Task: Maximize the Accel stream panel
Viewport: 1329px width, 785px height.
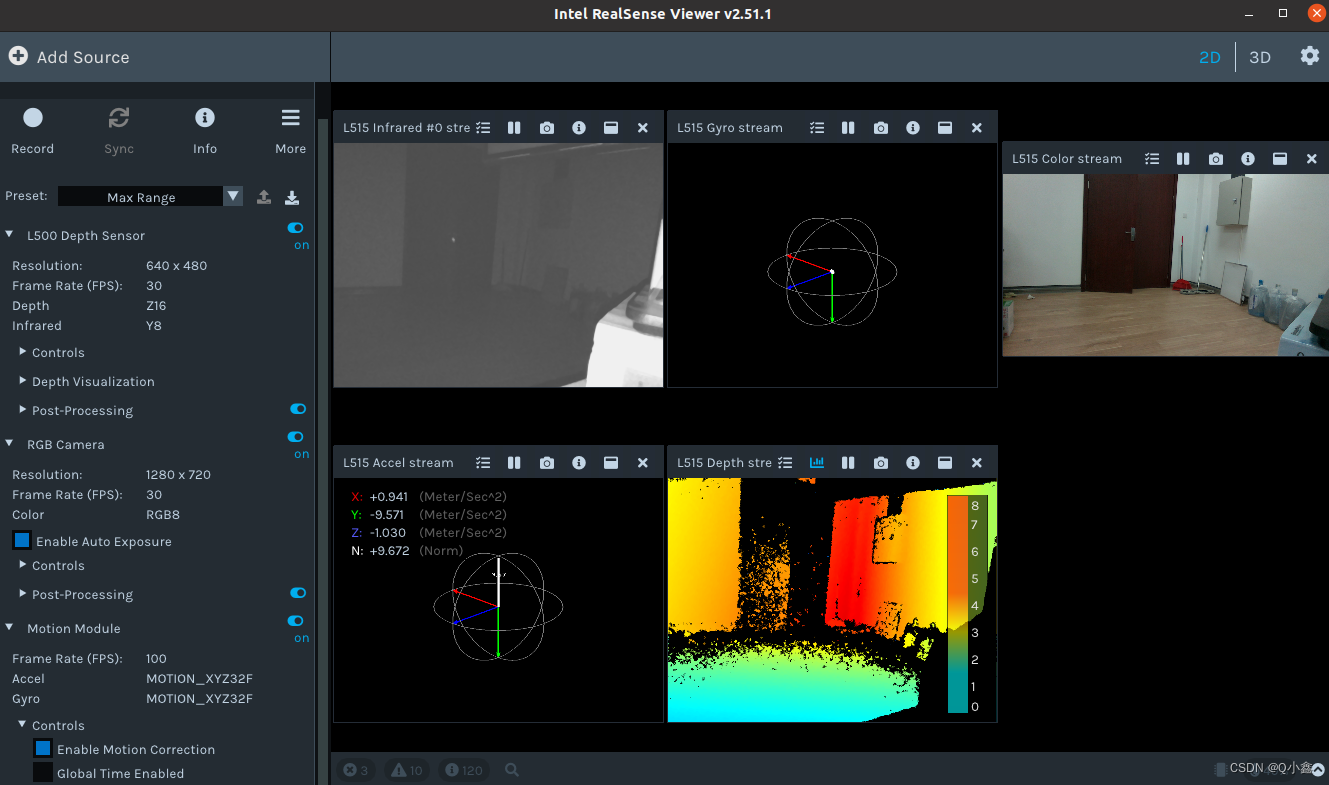Action: tap(611, 462)
